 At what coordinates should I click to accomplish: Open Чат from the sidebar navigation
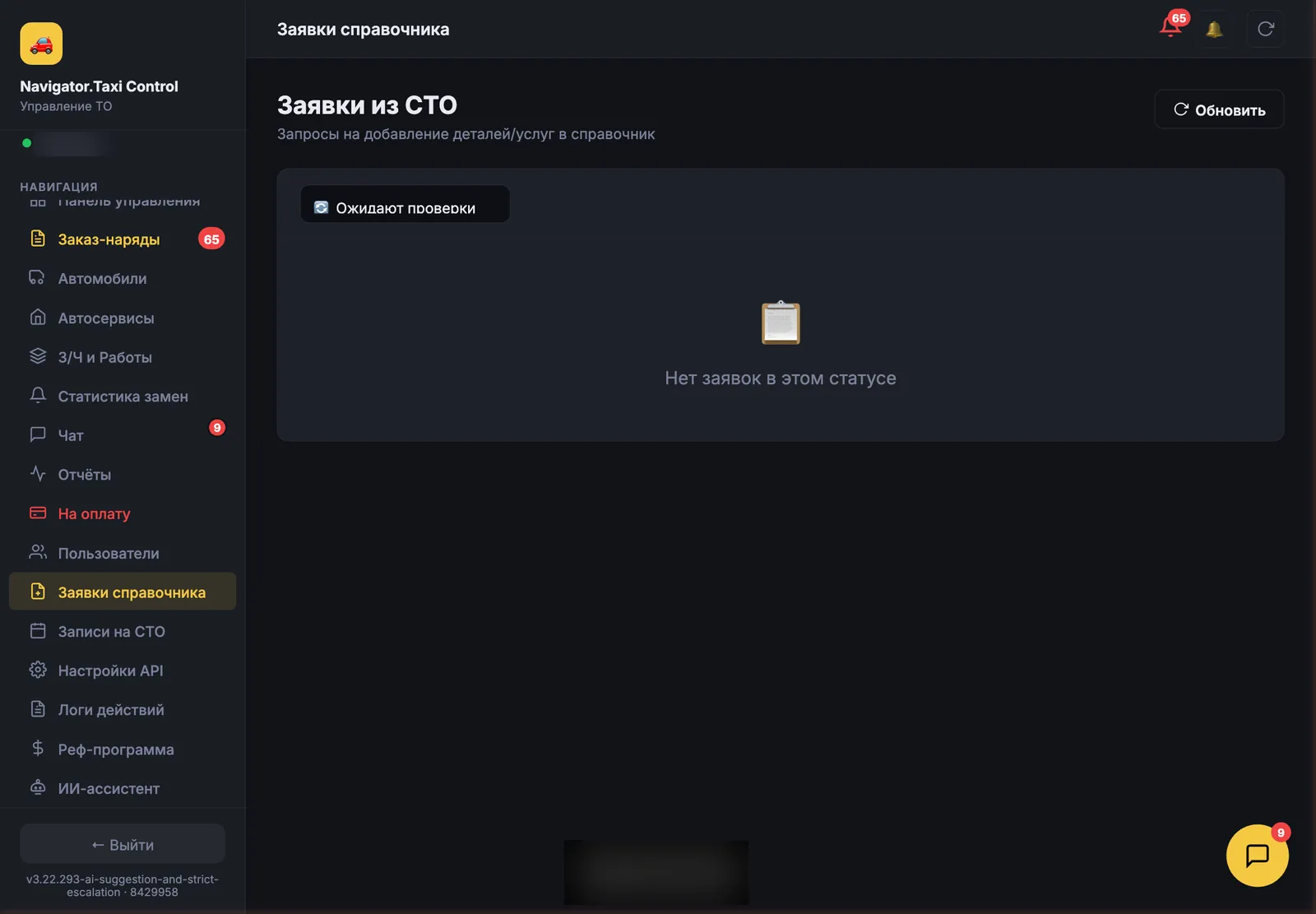pos(123,435)
